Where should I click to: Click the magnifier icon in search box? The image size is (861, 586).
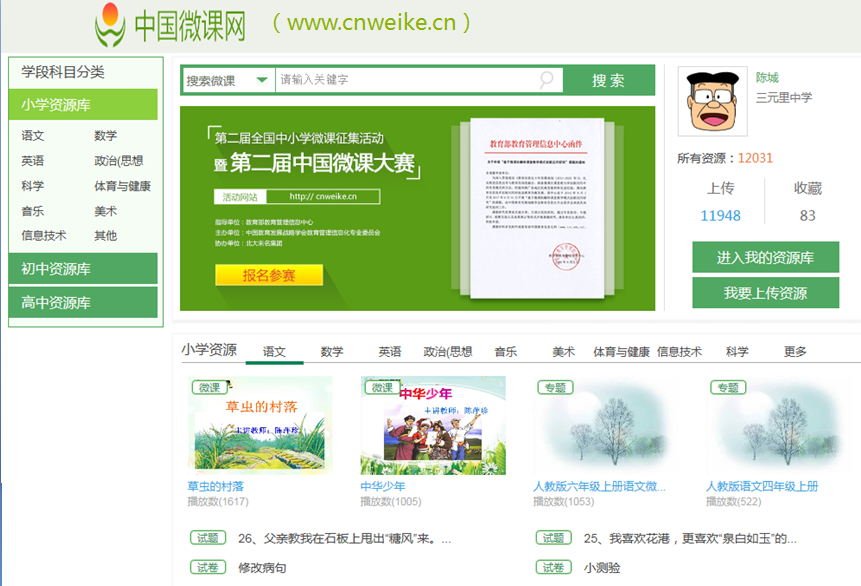[547, 80]
